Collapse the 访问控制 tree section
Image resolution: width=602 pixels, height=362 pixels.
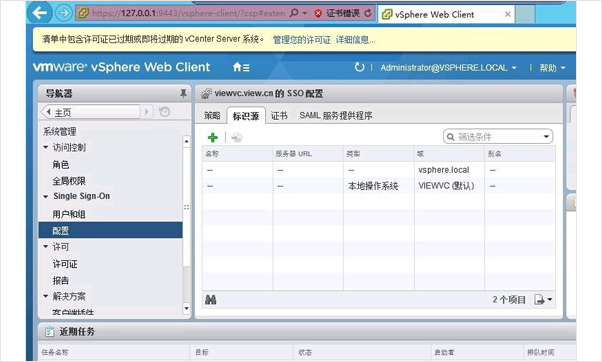pos(46,147)
